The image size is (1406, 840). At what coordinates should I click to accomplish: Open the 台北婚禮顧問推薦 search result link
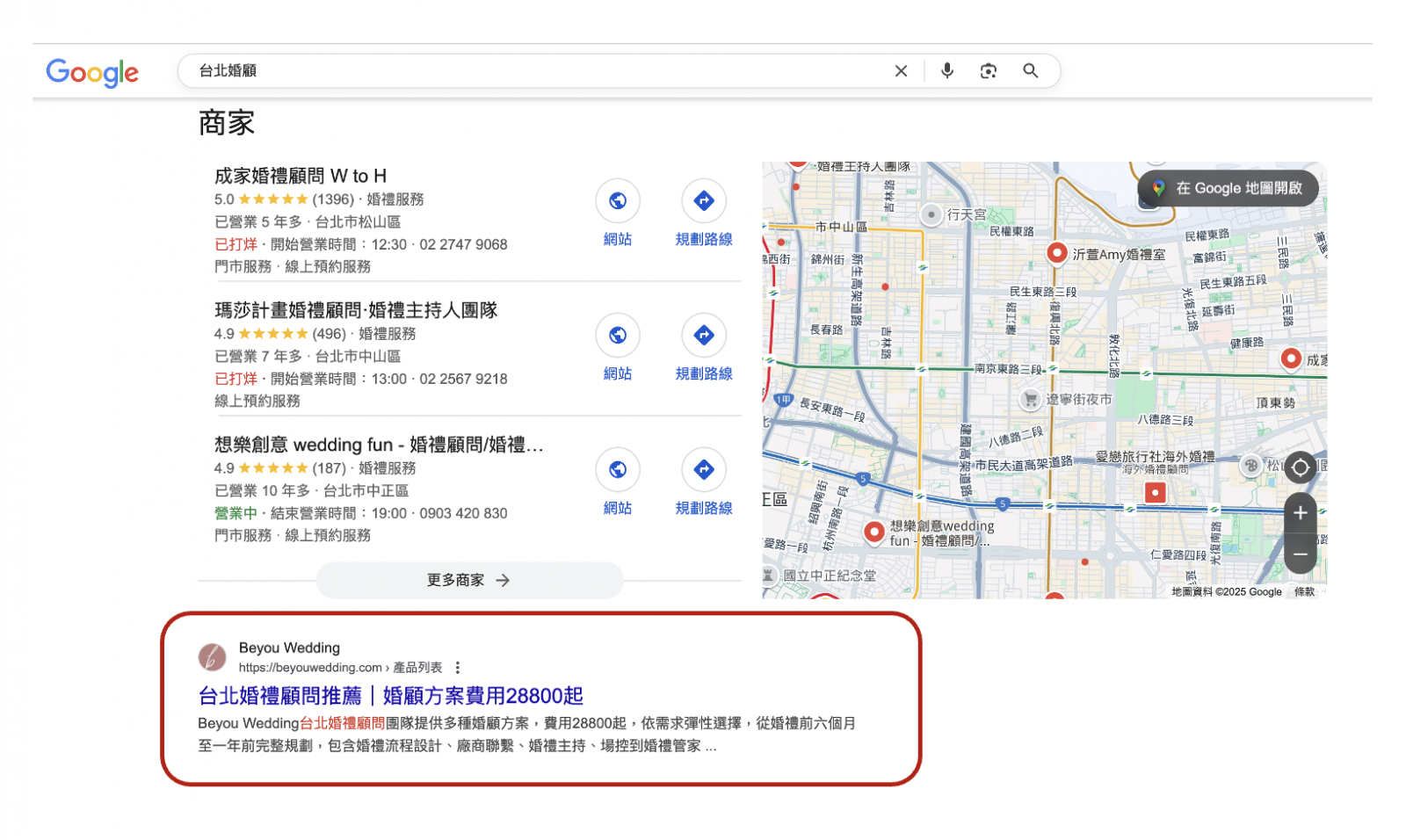(390, 696)
